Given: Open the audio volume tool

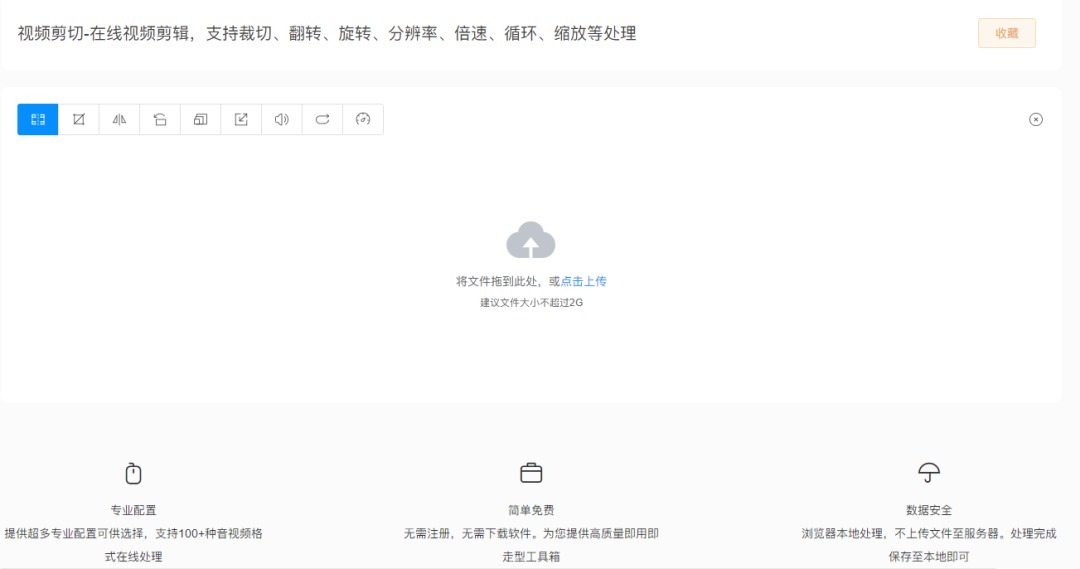Looking at the screenshot, I should pos(282,120).
